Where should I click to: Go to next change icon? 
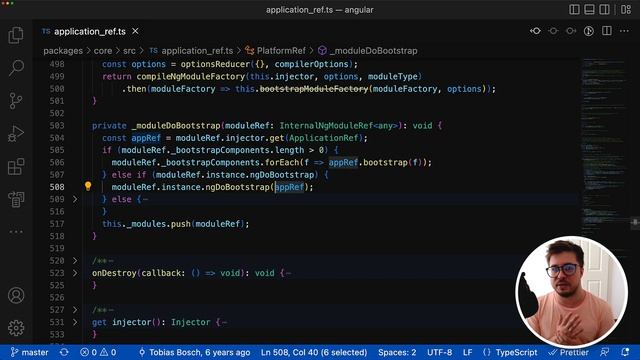coord(571,31)
